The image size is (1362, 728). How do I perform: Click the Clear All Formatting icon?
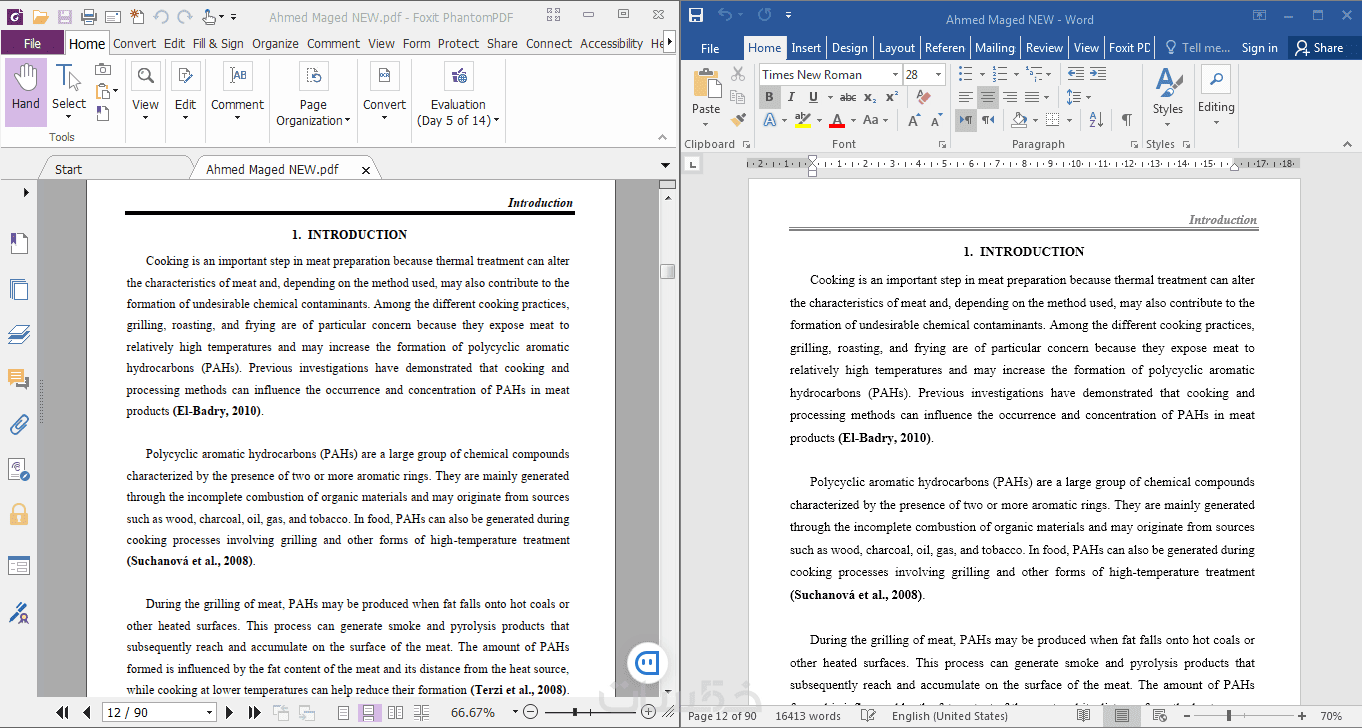pyautogui.click(x=923, y=97)
